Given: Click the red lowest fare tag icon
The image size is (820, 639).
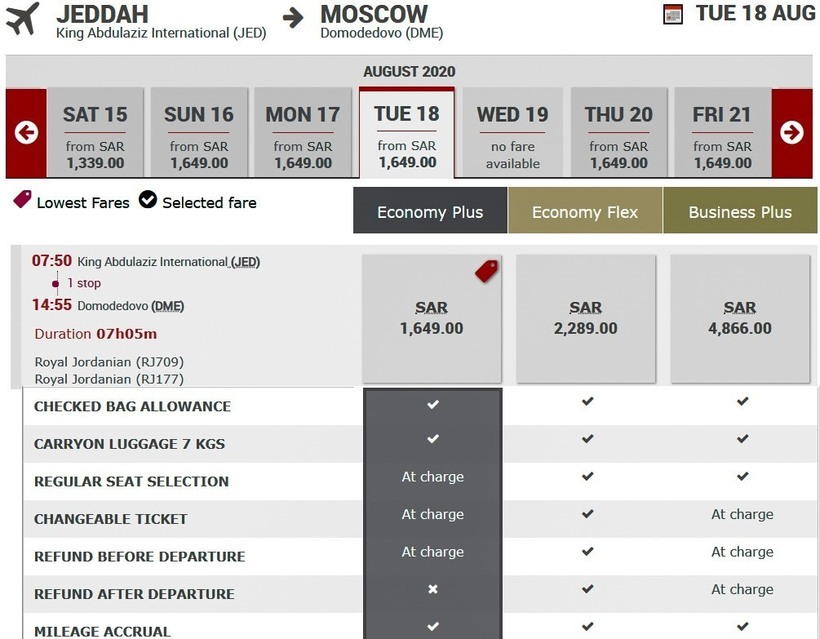Looking at the screenshot, I should (x=487, y=270).
